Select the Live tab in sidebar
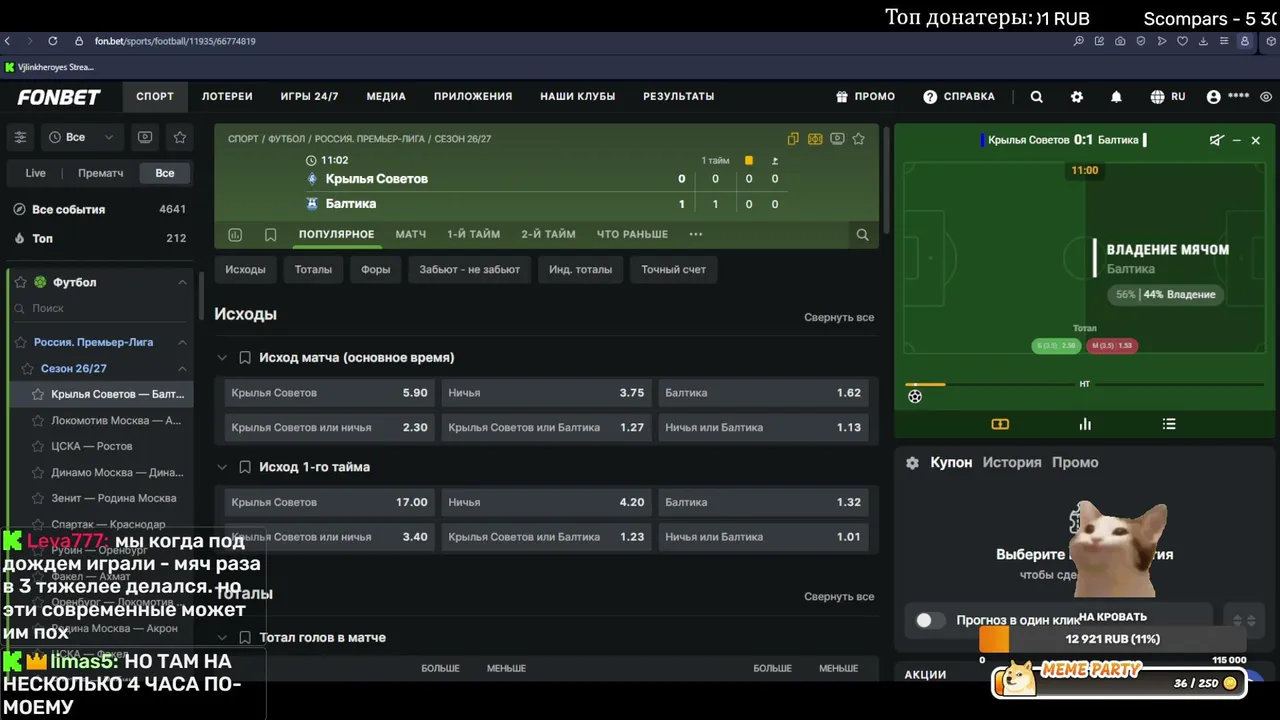 tap(35, 173)
